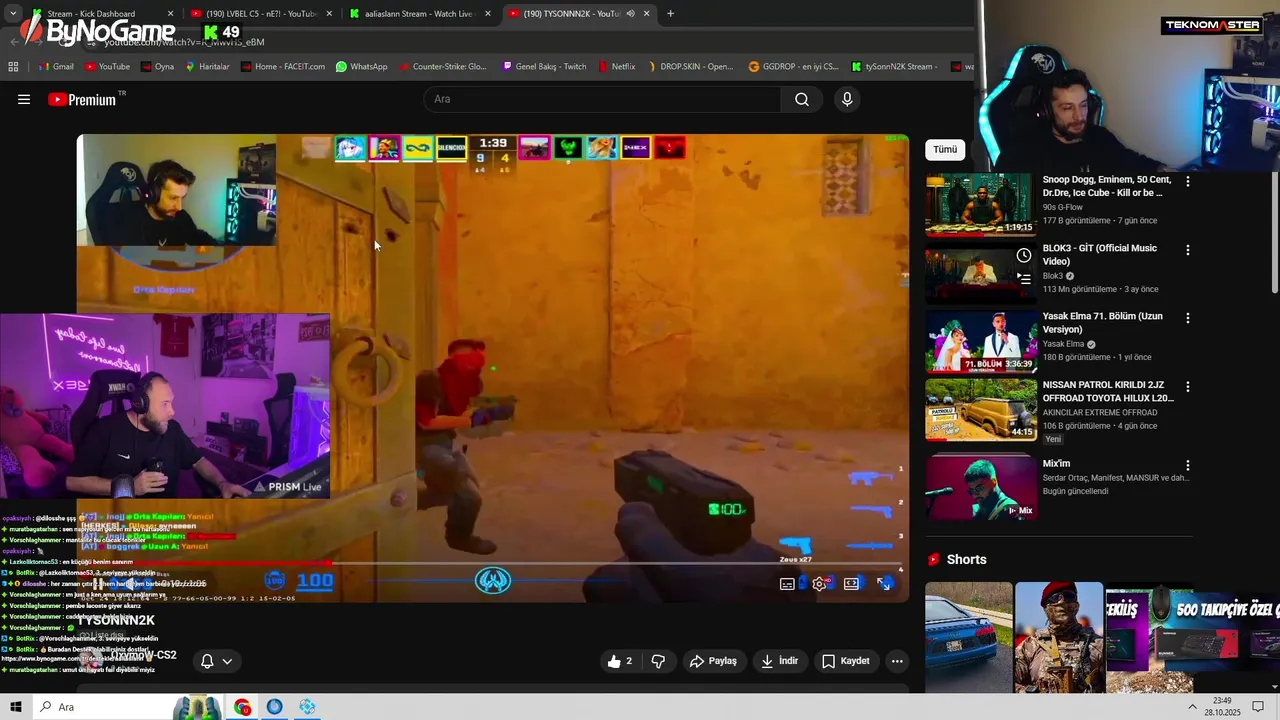This screenshot has height=720, width=1280.
Task: Switch player to theater mode
Action: [x=851, y=584]
